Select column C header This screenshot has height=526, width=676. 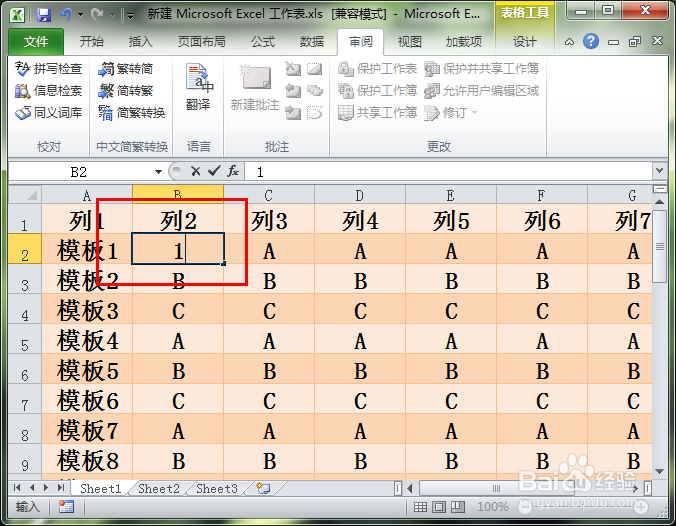coord(269,195)
